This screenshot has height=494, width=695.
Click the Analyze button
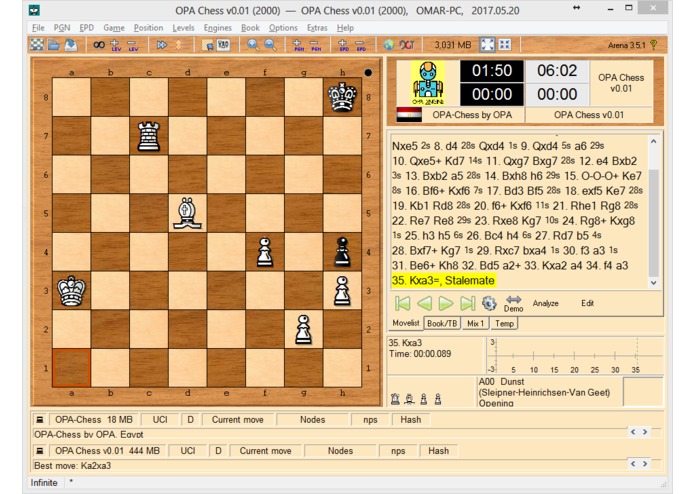[545, 303]
